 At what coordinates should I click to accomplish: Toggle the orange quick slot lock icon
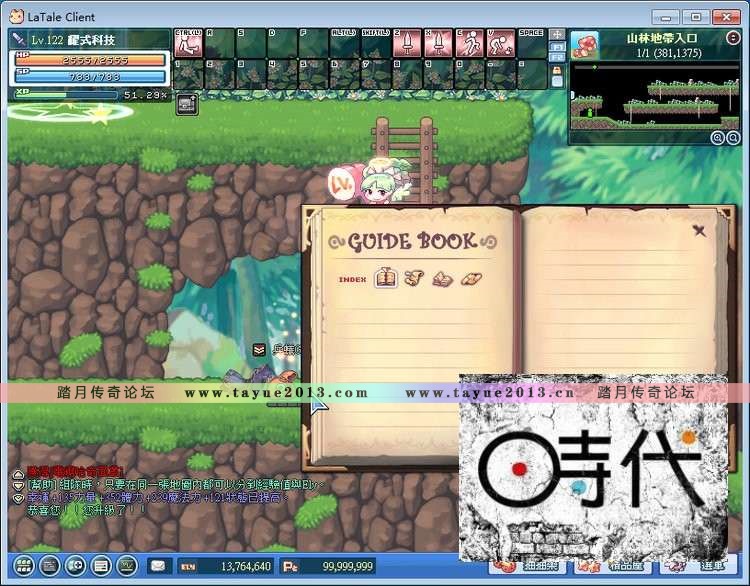(557, 70)
